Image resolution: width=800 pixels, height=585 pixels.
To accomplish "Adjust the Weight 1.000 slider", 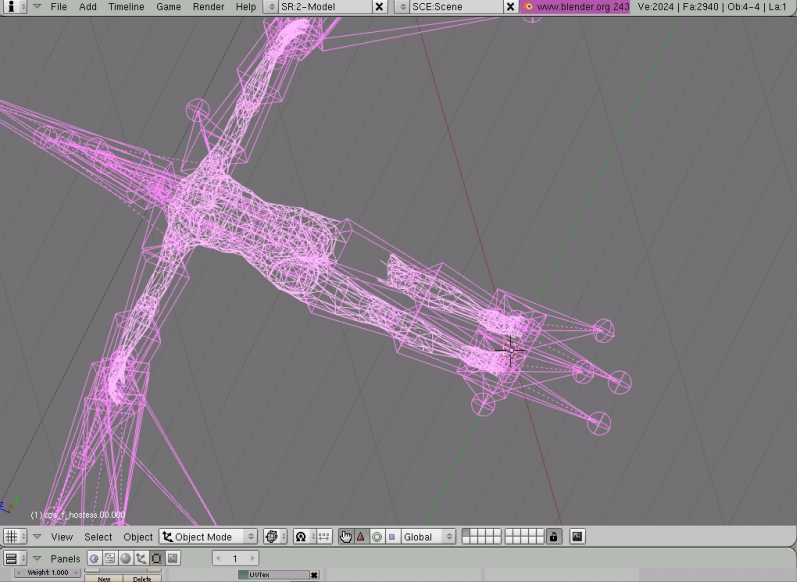I will (48, 573).
